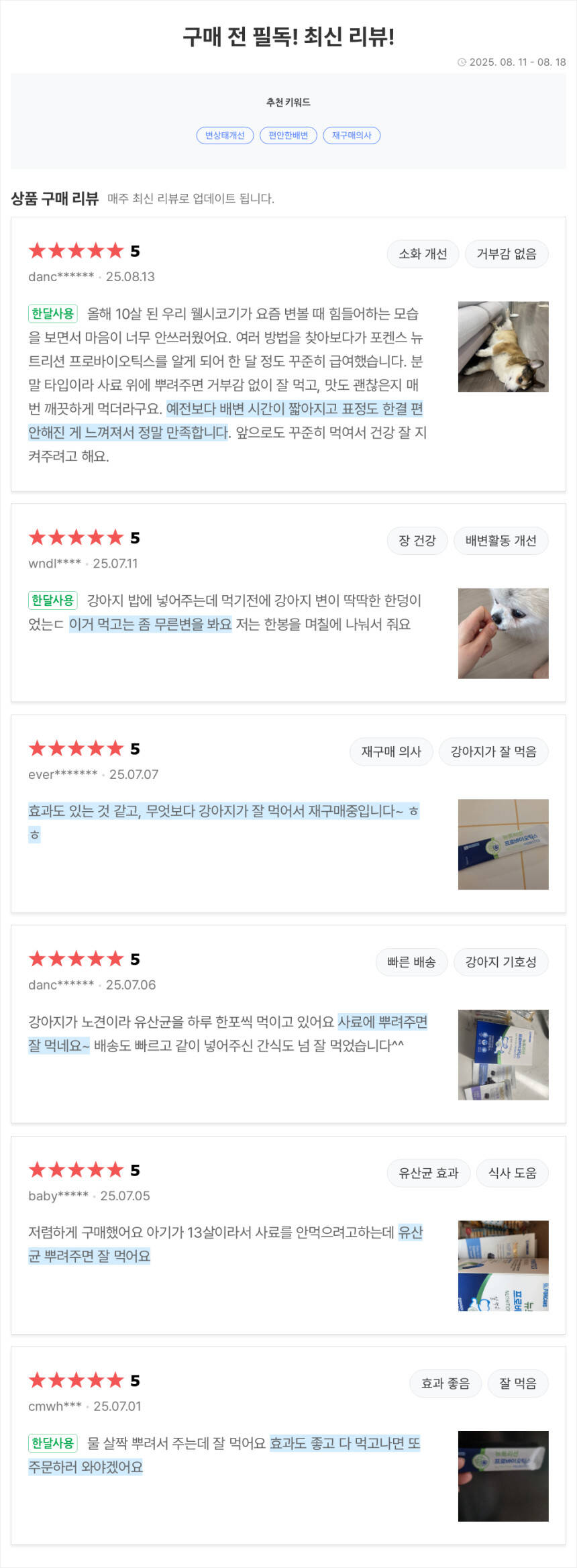Select the 편안한배변 keyword chip

click(x=288, y=136)
